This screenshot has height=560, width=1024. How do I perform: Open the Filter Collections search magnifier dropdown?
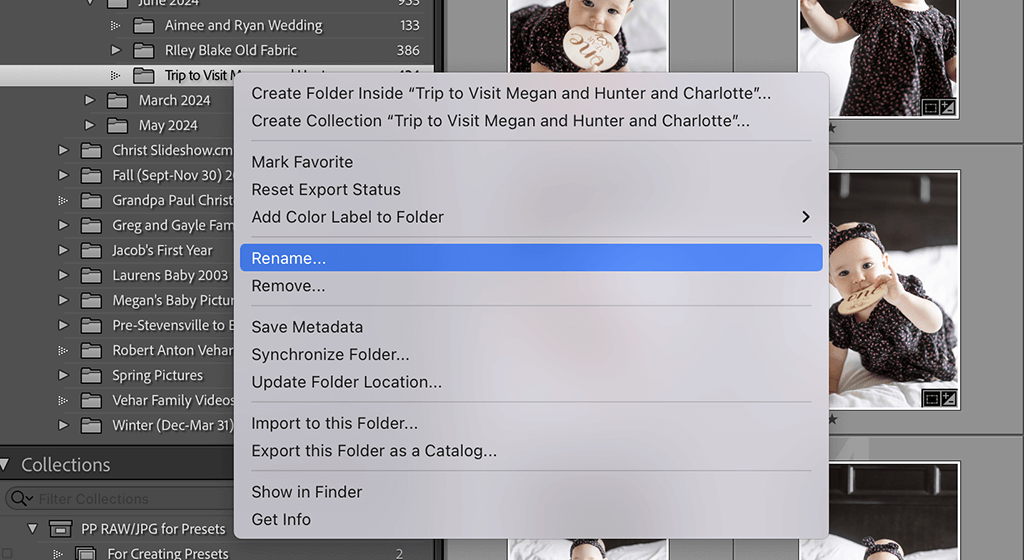22,499
